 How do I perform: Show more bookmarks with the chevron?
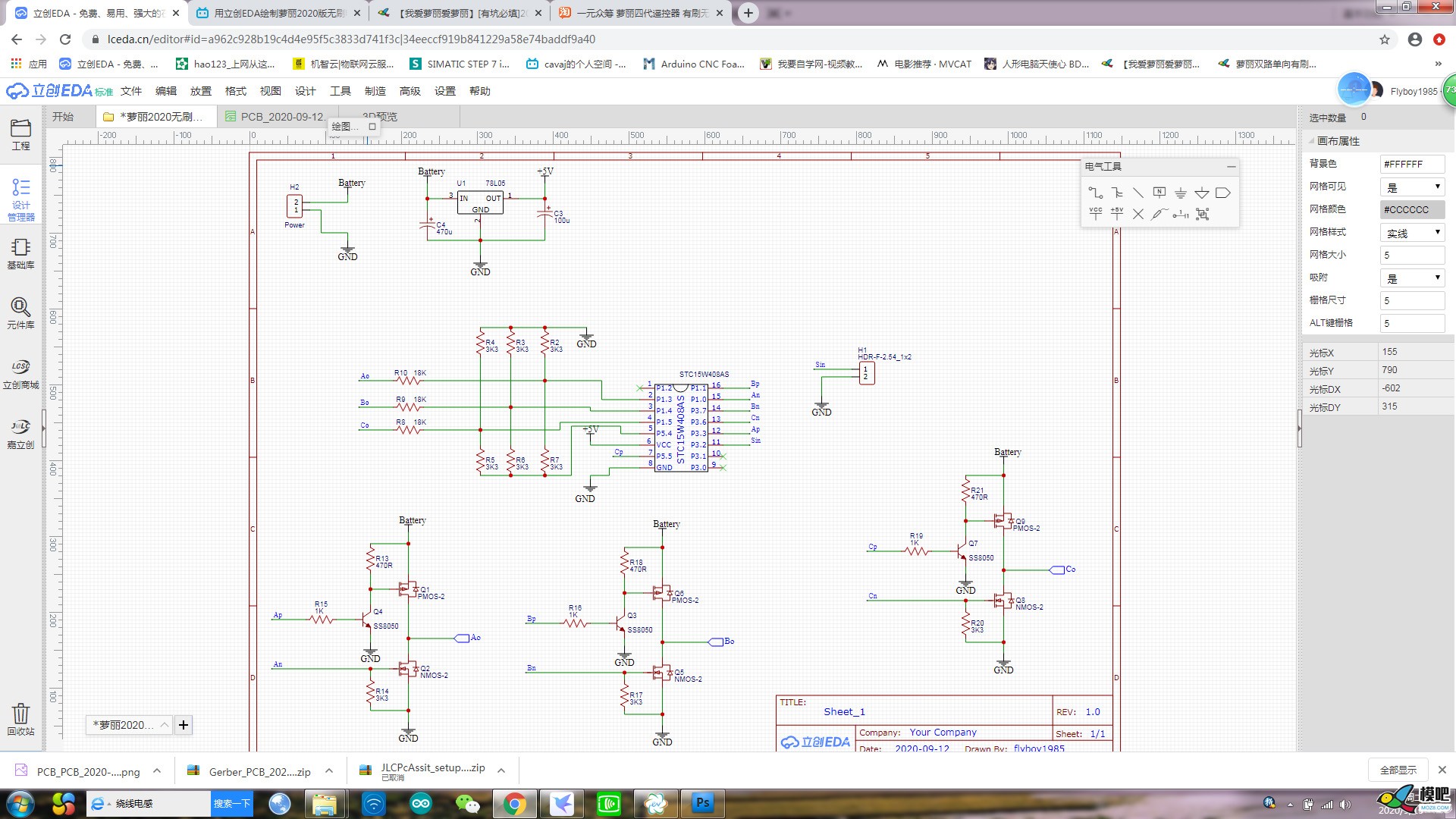[1438, 64]
